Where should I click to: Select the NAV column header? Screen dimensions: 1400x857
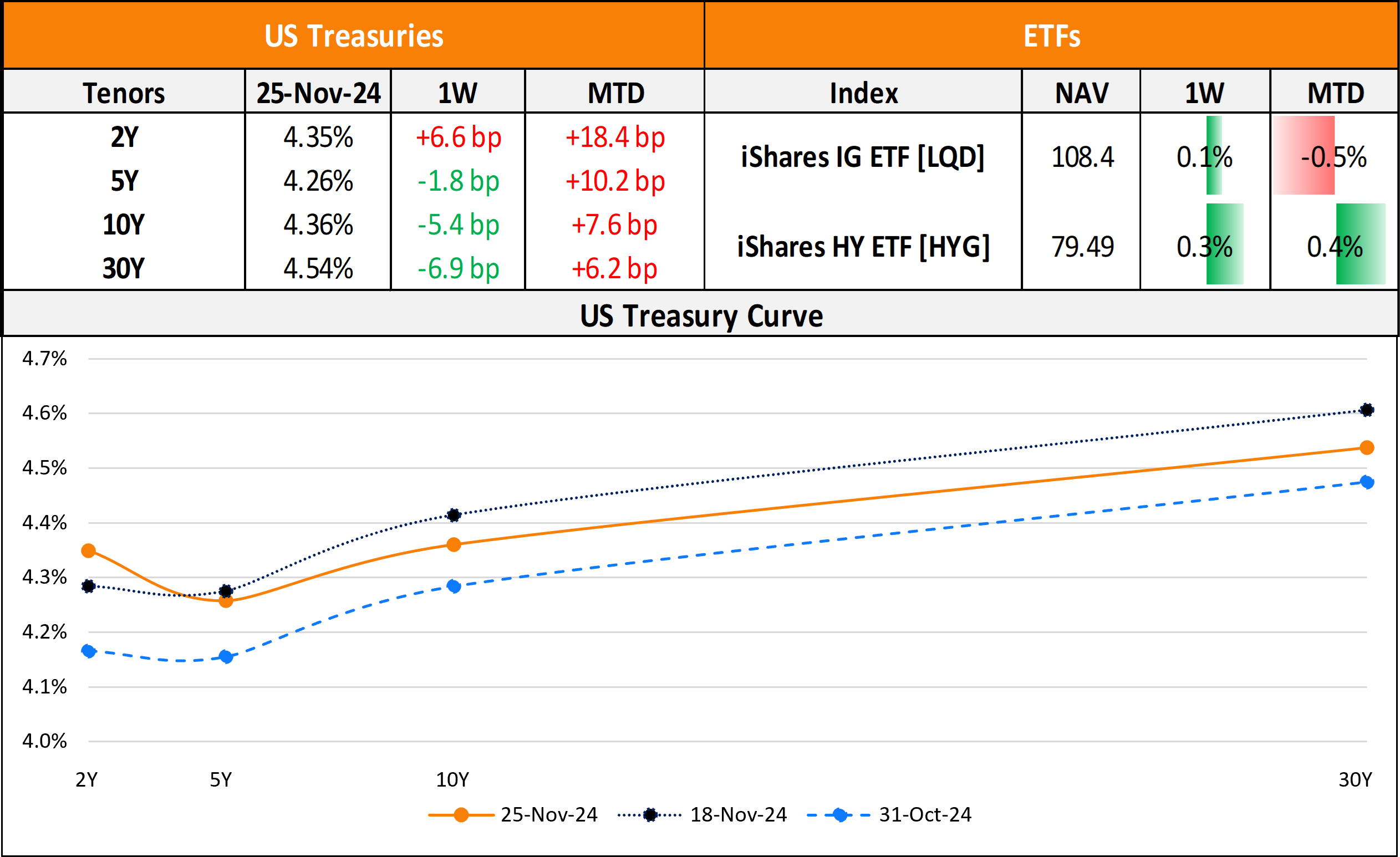(x=1081, y=93)
